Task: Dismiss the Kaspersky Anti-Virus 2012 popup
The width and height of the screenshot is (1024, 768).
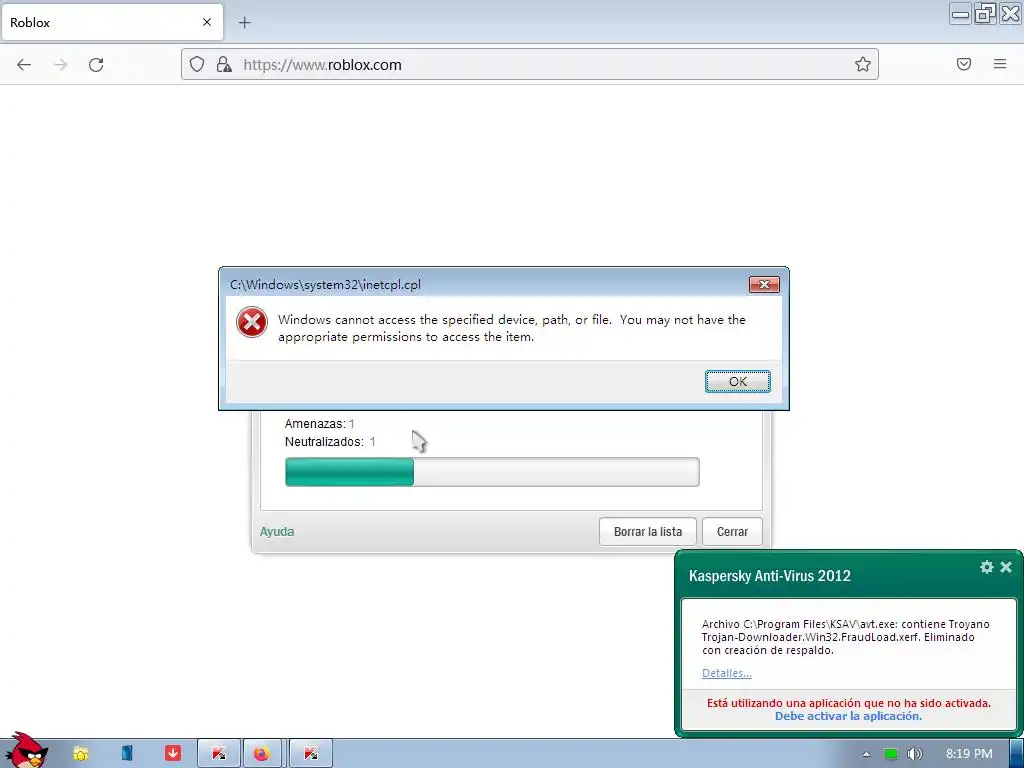Action: [x=1006, y=567]
